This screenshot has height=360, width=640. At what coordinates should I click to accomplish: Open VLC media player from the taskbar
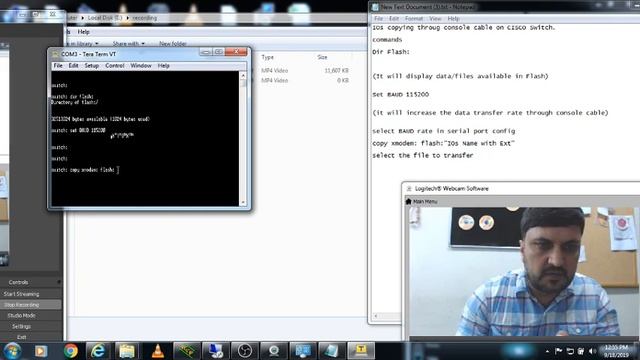coord(158,351)
